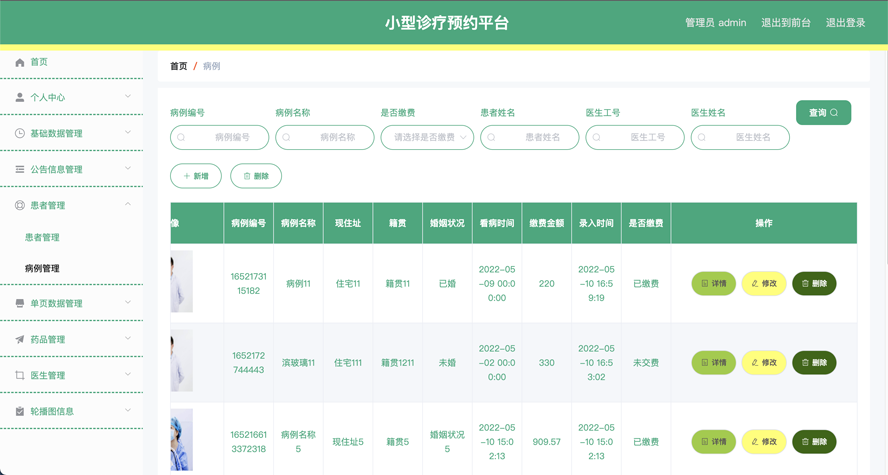Click 修改 for 滨玻璃11 row

(x=764, y=363)
